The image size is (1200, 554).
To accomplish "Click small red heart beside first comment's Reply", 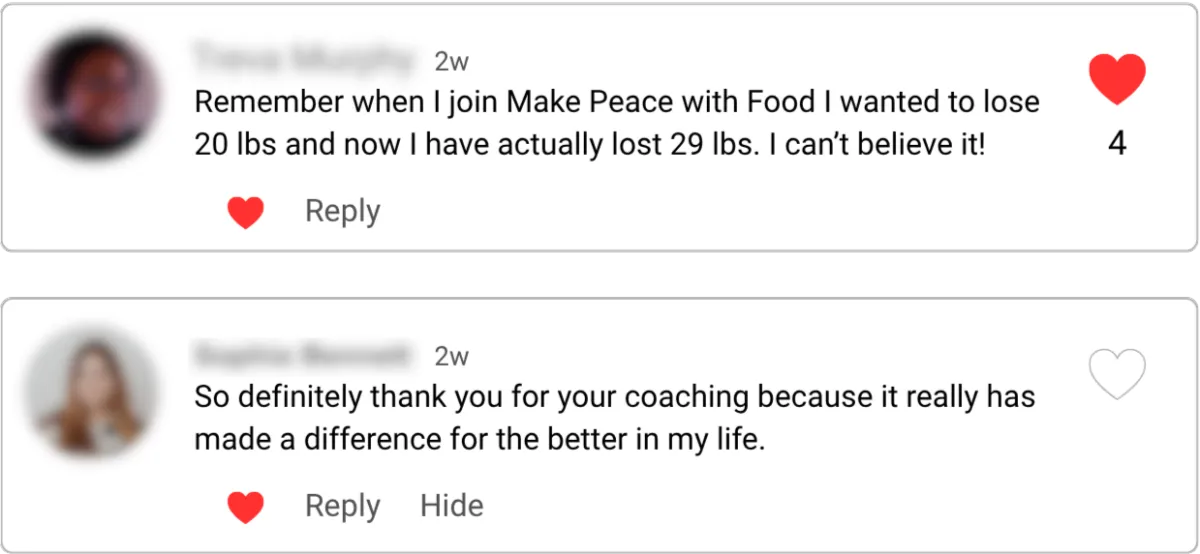I will pos(246,212).
